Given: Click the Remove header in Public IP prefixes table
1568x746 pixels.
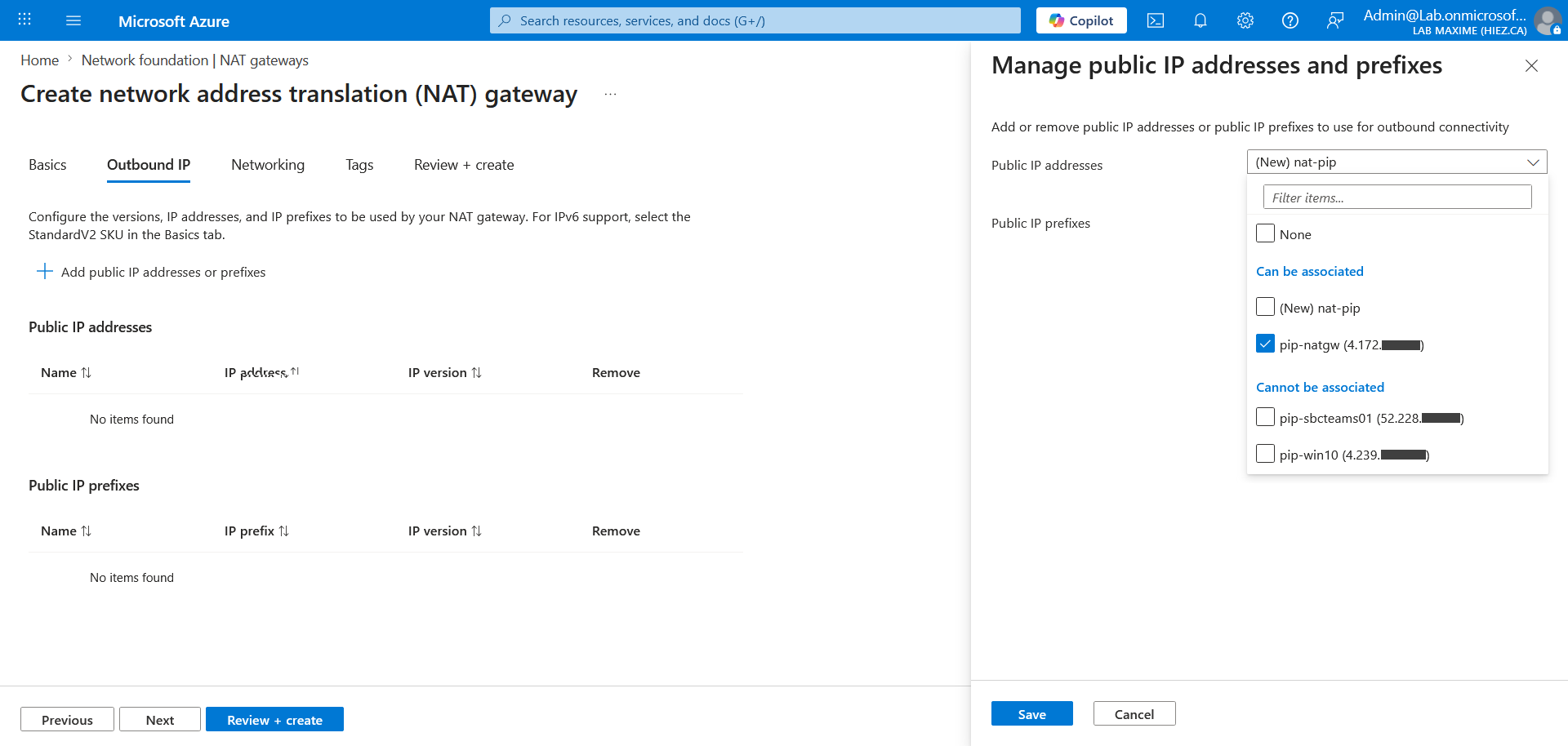Looking at the screenshot, I should (x=616, y=531).
